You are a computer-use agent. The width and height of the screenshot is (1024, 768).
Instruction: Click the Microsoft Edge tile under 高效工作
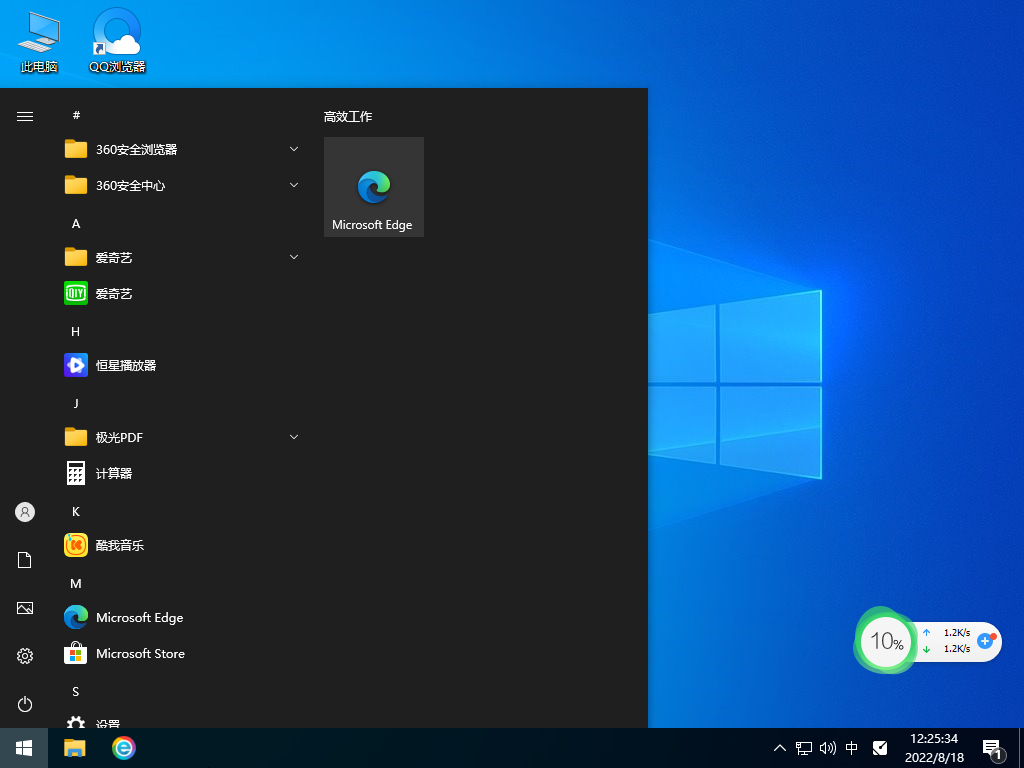tap(373, 187)
